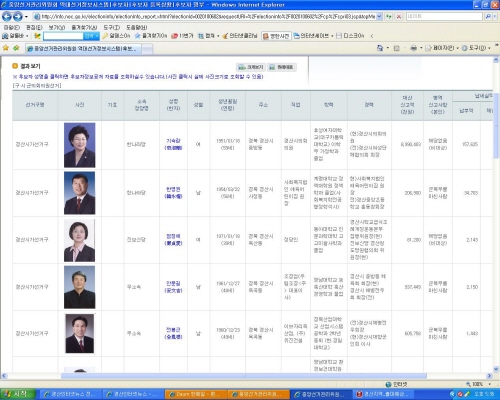Click the 화면인쇄 button beside 크게보기

[282, 67]
